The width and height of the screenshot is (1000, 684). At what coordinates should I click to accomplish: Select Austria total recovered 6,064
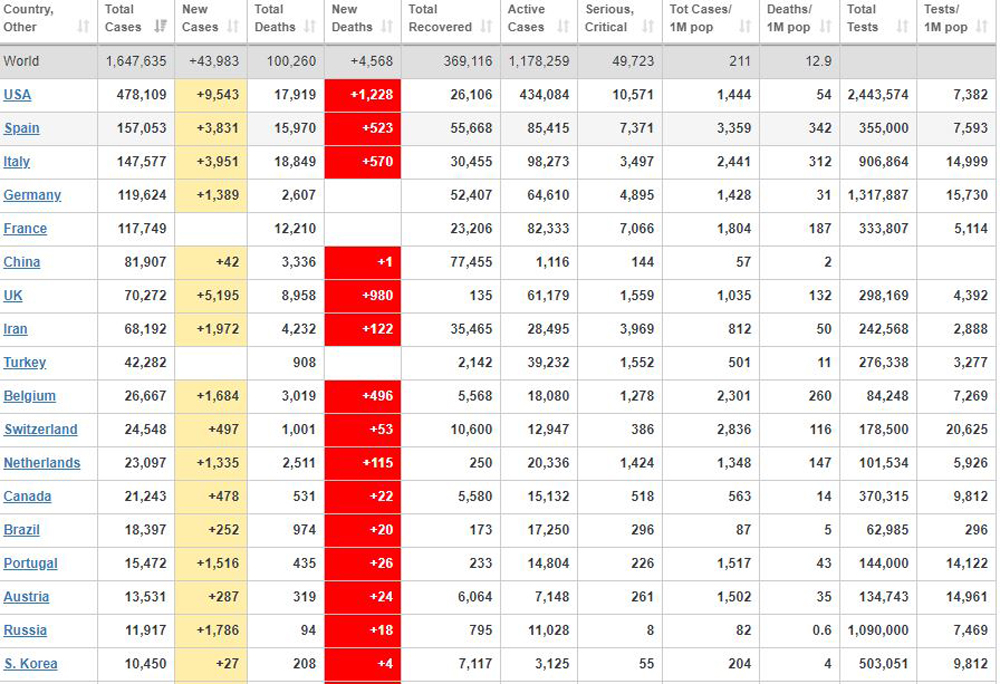(x=475, y=597)
